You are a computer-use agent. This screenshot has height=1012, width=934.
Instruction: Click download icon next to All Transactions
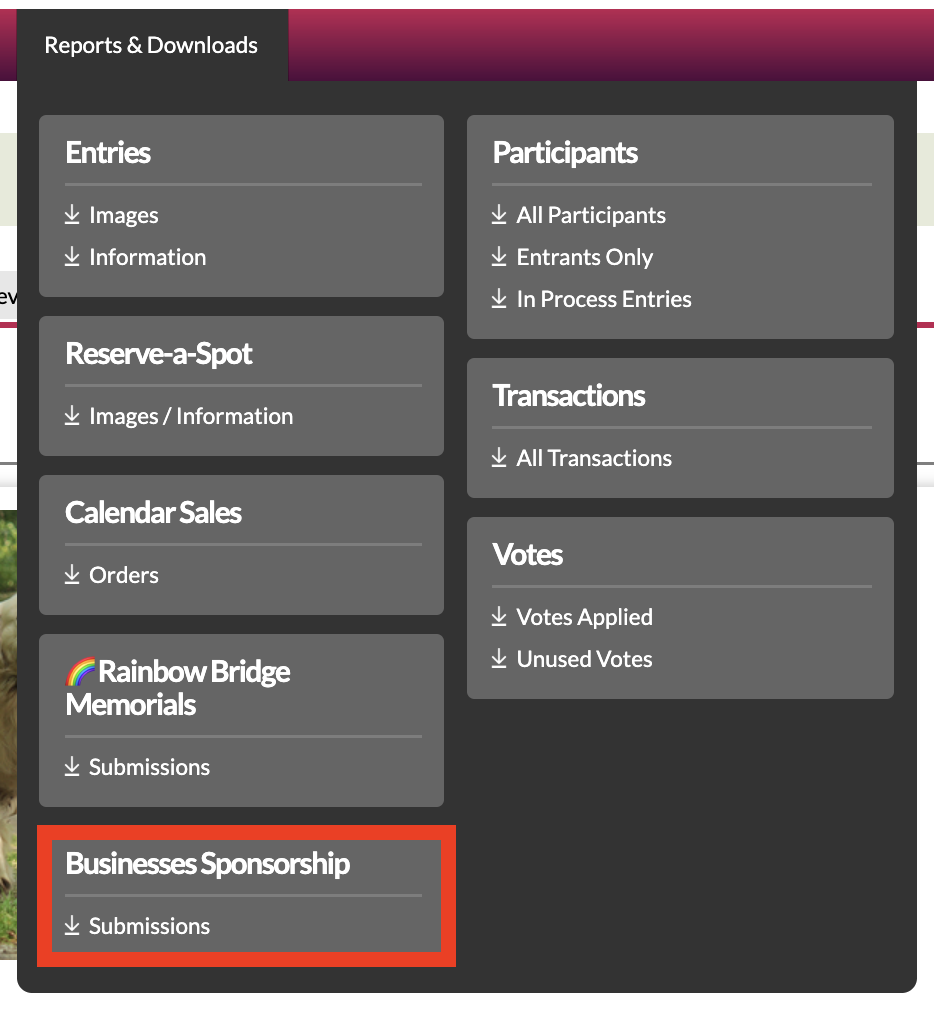click(499, 458)
